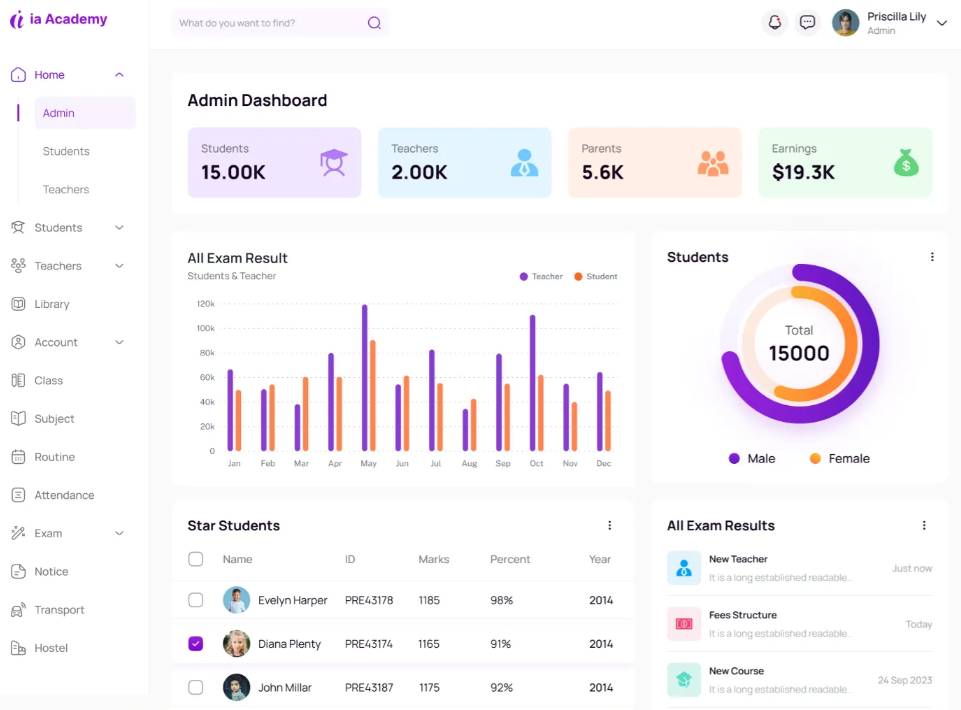Viewport: 961px width, 710px height.
Task: Click the search magnifier icon
Action: 374,23
